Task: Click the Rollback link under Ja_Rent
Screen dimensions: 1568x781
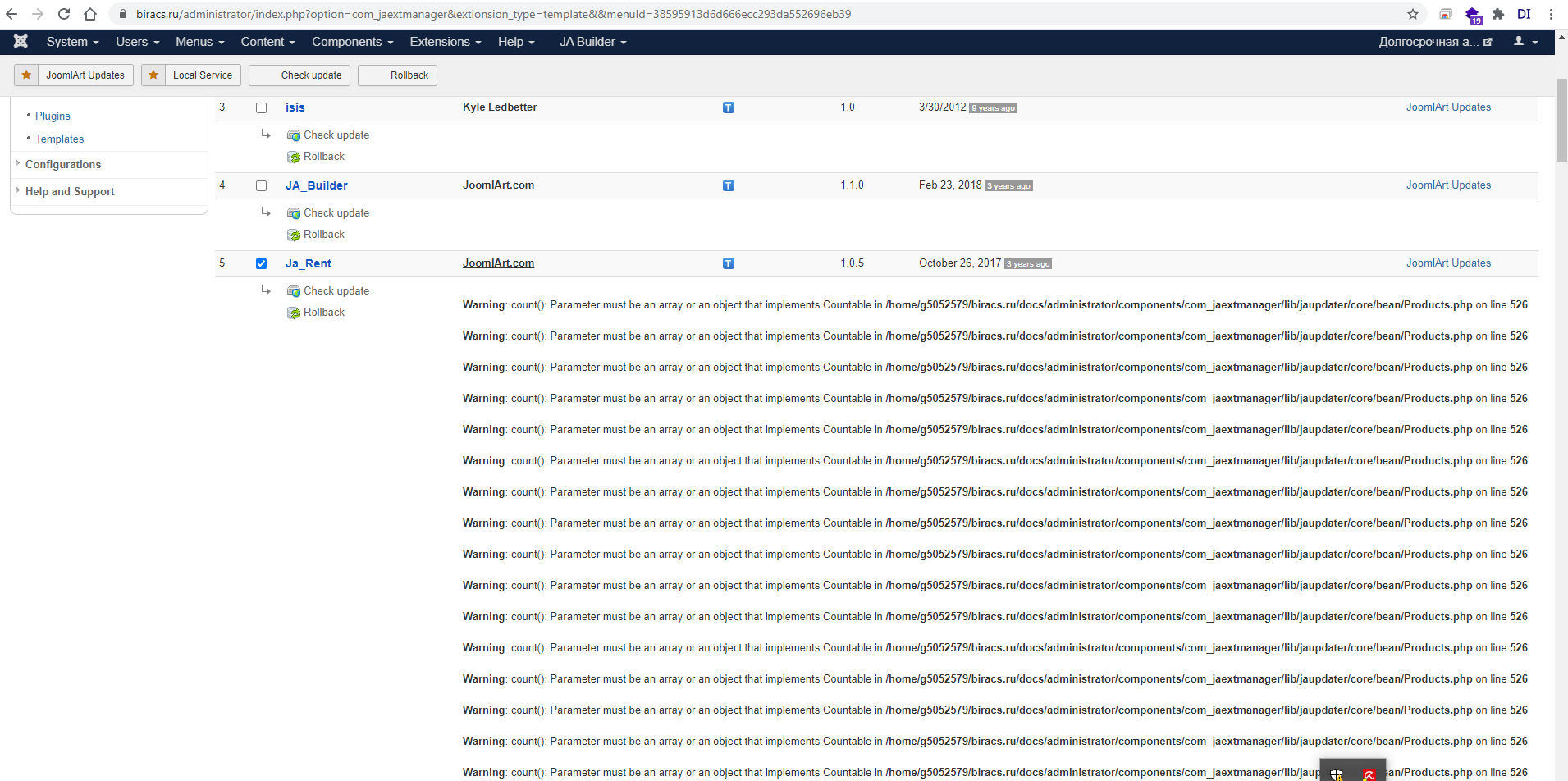Action: pos(324,313)
